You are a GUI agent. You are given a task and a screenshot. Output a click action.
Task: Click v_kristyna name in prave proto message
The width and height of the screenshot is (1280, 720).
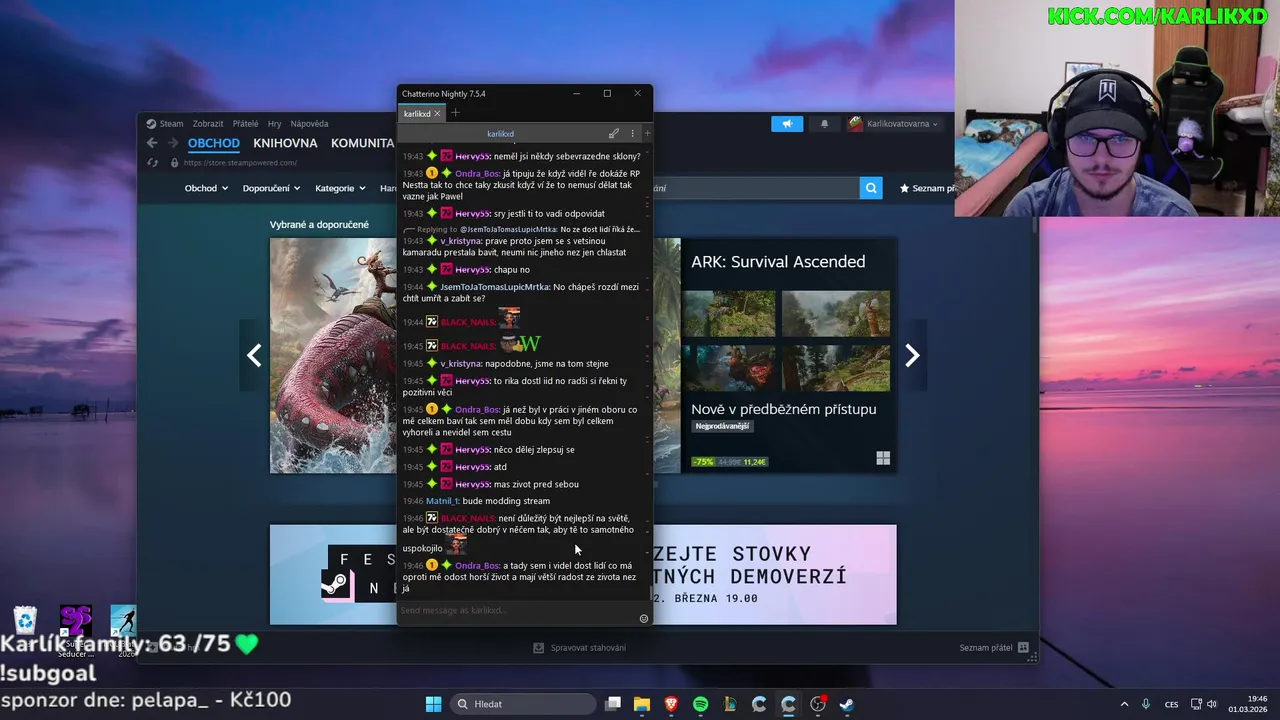(461, 241)
